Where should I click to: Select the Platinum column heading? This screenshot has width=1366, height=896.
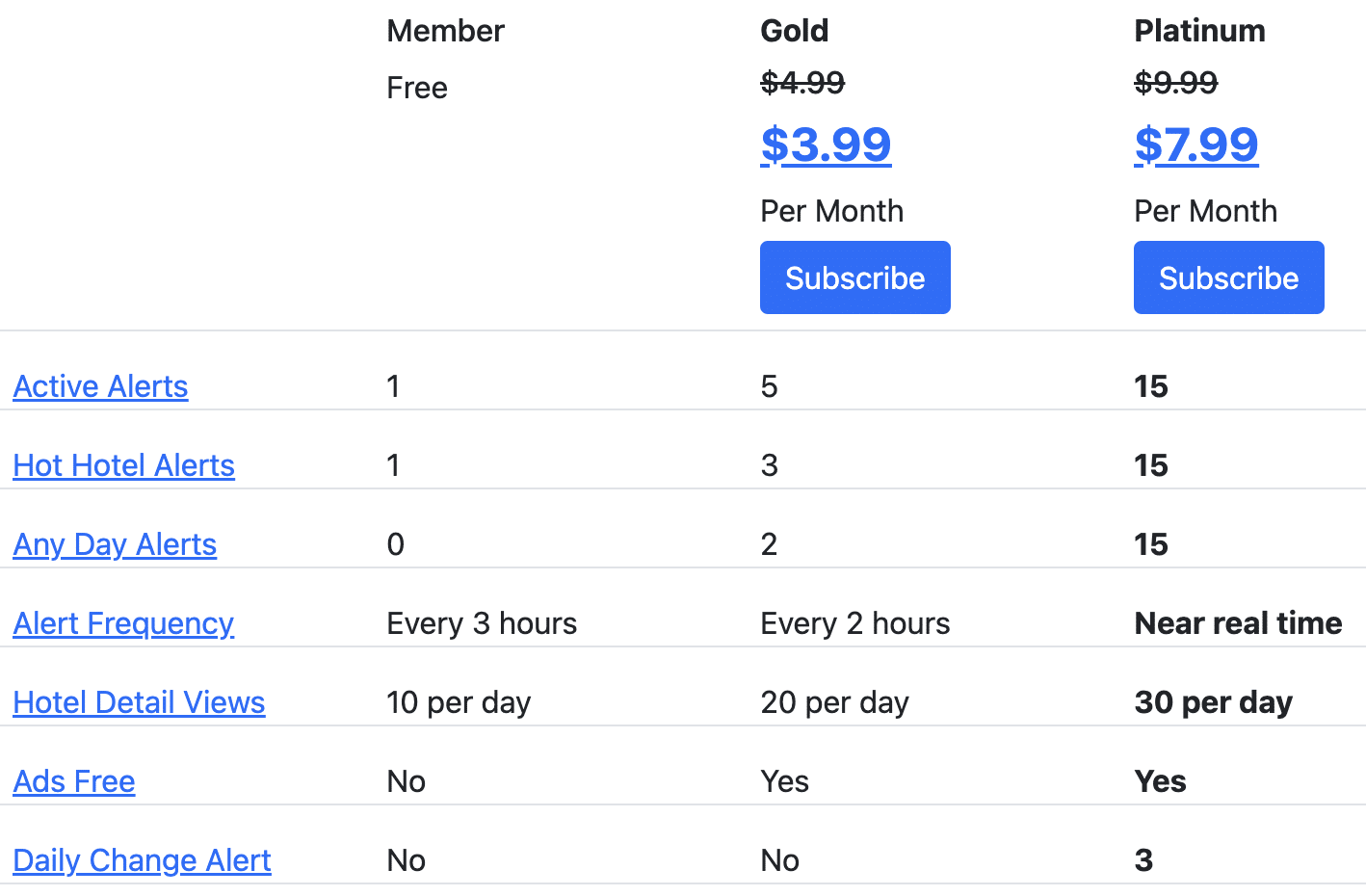pos(1199,31)
